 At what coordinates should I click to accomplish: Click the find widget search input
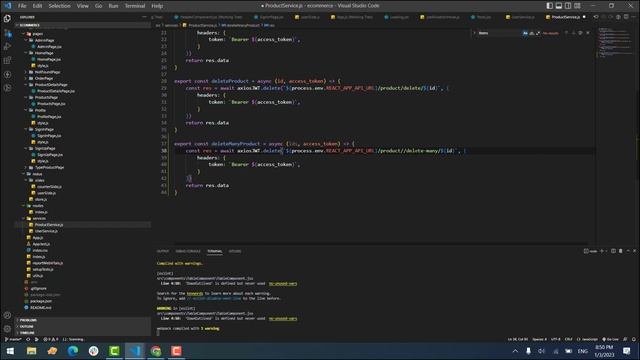point(500,33)
